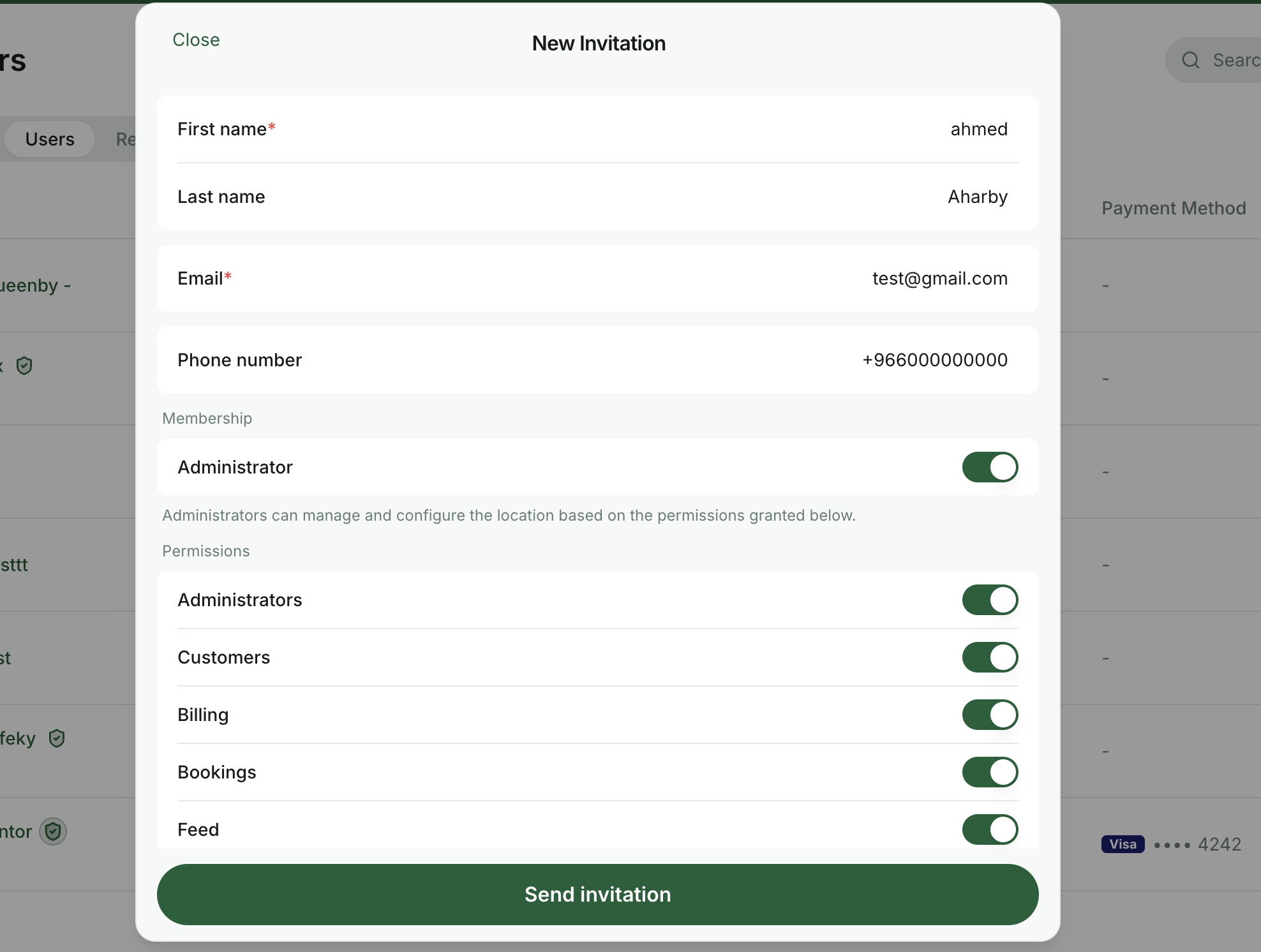The height and width of the screenshot is (952, 1261).
Task: Turn off the Billing permission
Action: tap(990, 715)
